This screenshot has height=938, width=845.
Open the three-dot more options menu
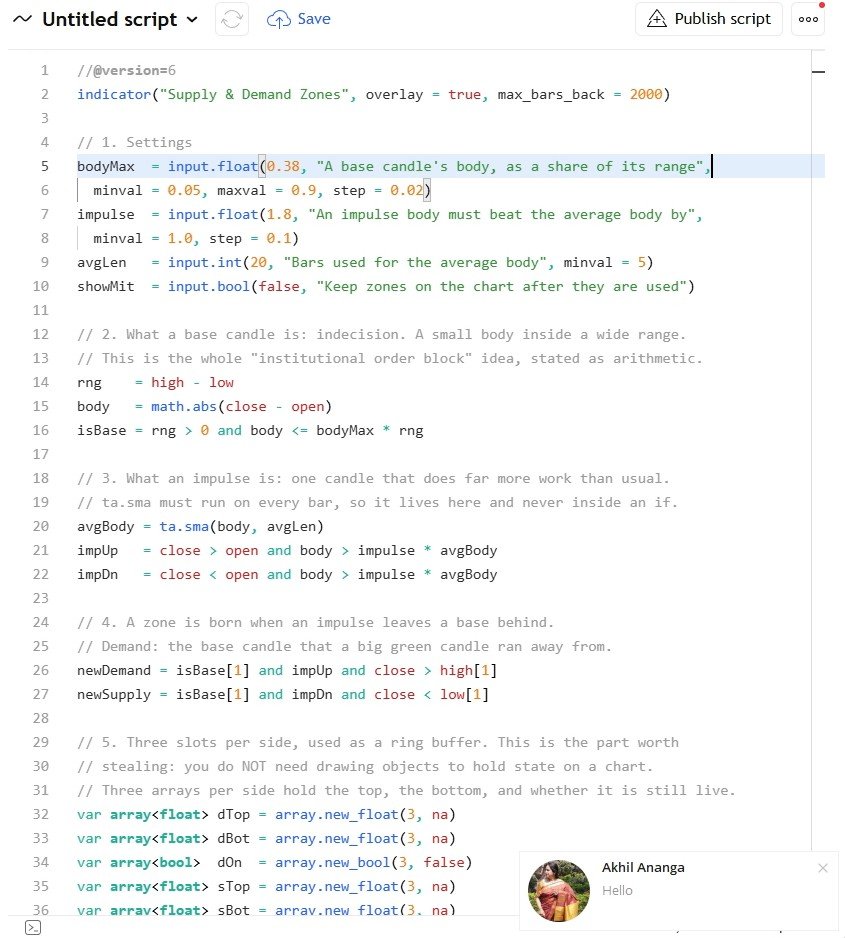pos(808,19)
